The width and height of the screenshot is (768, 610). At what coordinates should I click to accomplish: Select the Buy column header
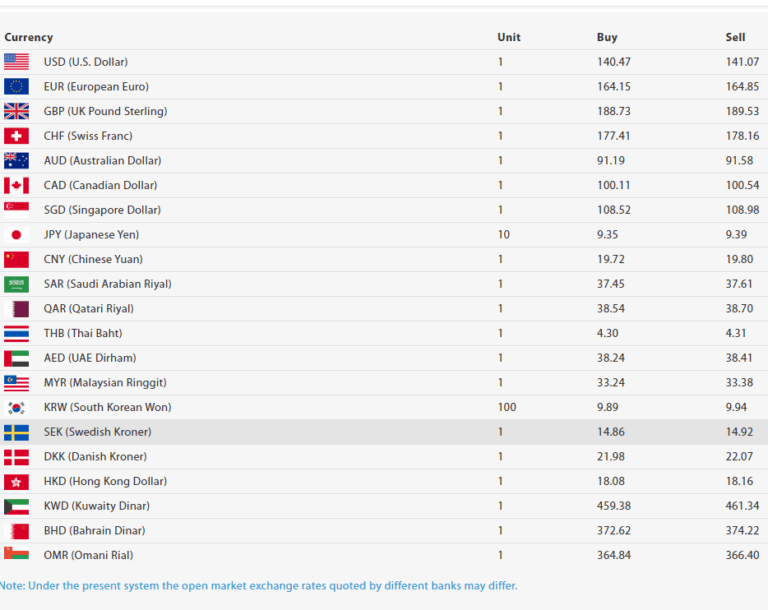point(607,37)
